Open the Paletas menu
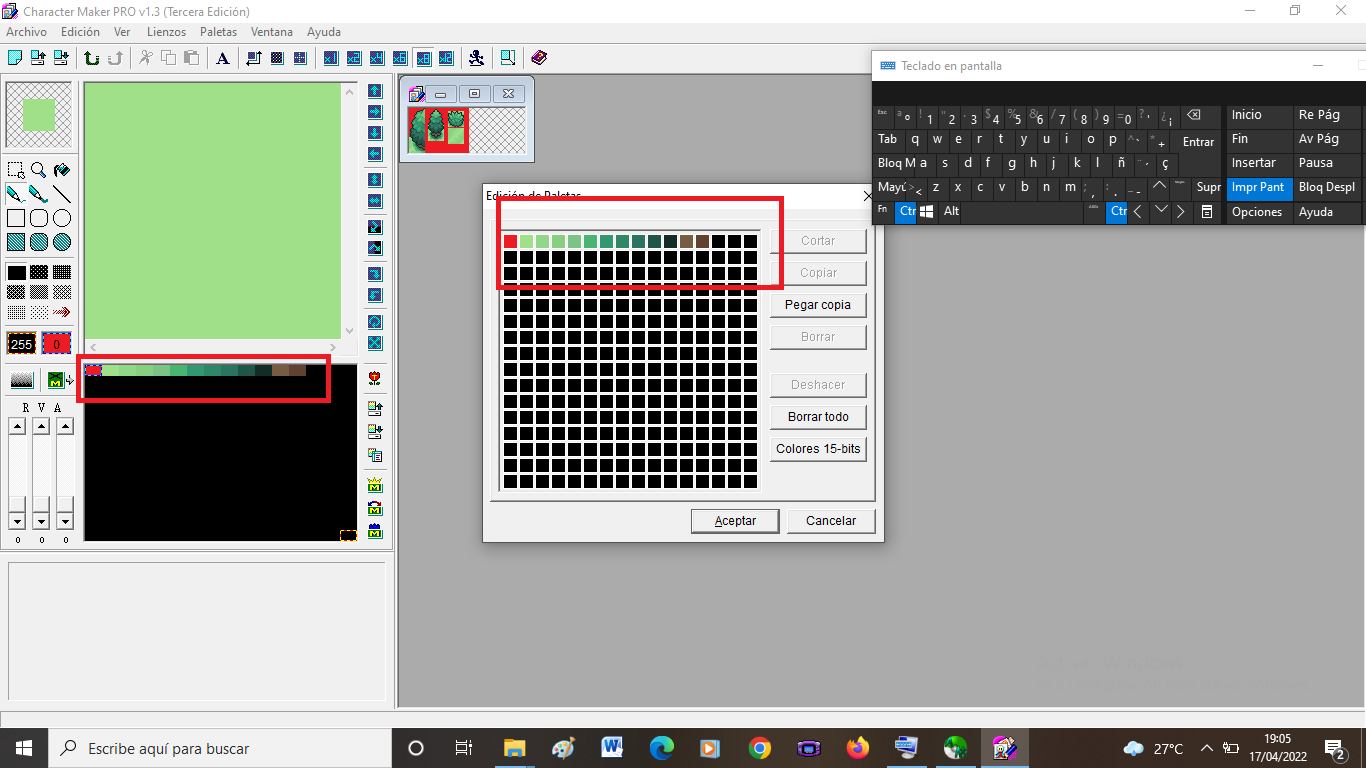 [218, 32]
